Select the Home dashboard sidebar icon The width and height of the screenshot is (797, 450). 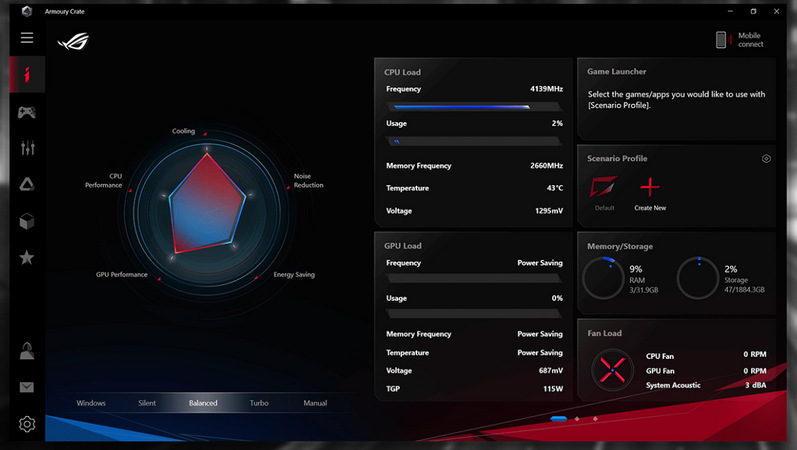coord(27,75)
